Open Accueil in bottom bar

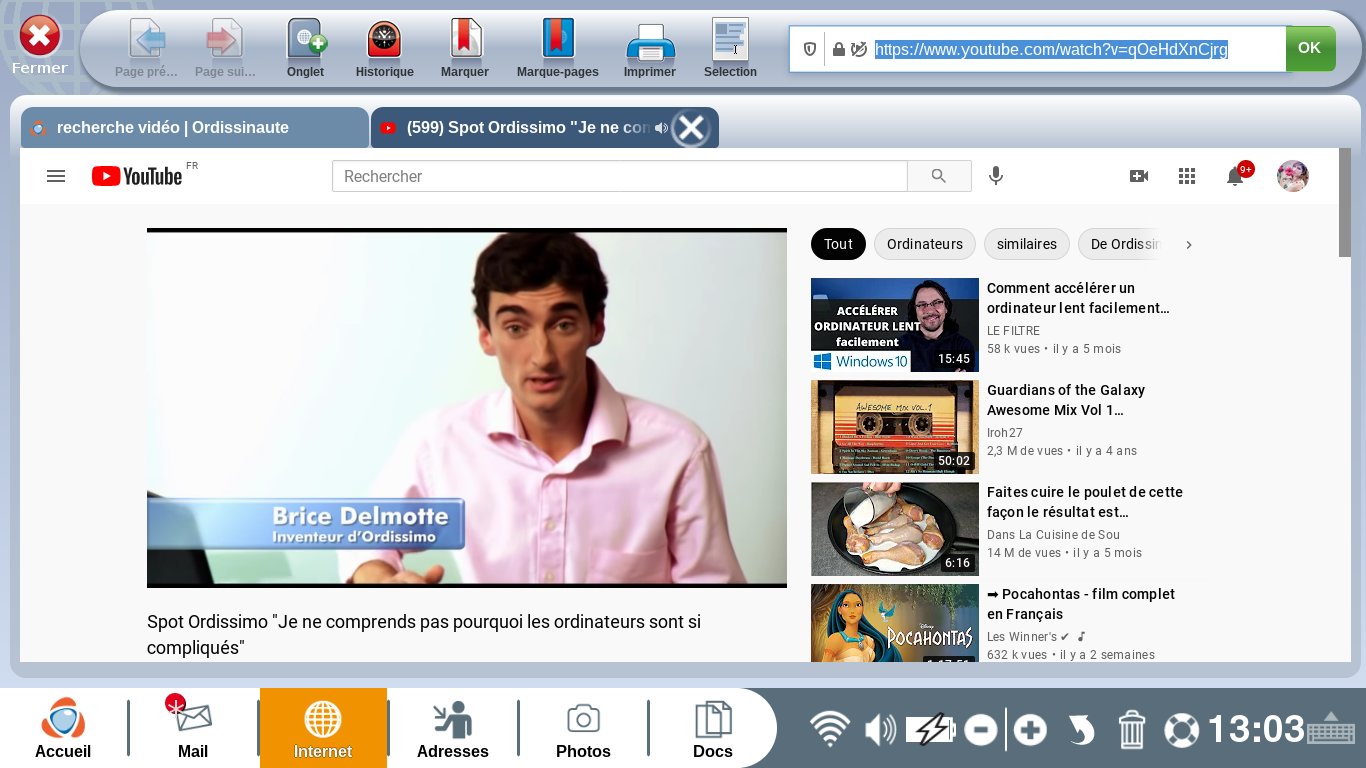(63, 728)
